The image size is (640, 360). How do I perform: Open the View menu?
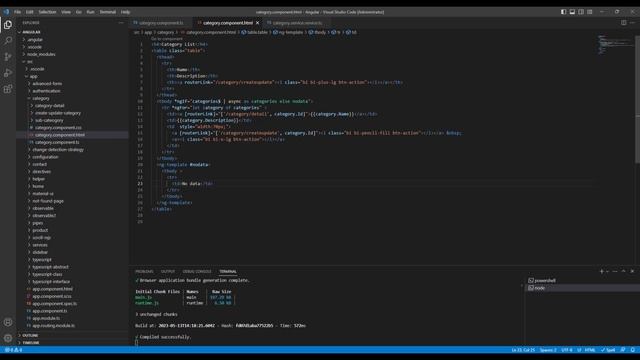[x=66, y=12]
